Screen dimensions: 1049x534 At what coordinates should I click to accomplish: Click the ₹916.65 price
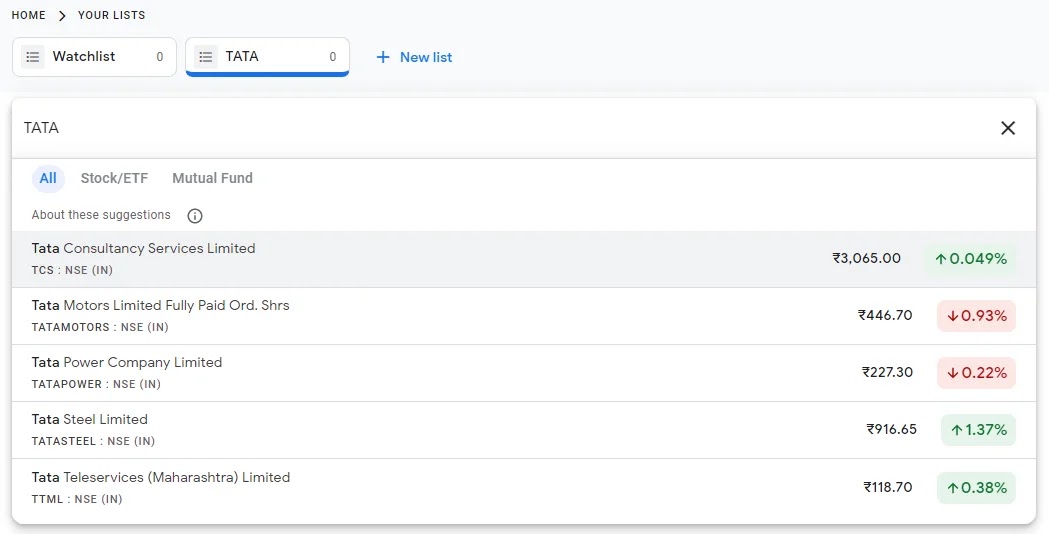(x=891, y=429)
